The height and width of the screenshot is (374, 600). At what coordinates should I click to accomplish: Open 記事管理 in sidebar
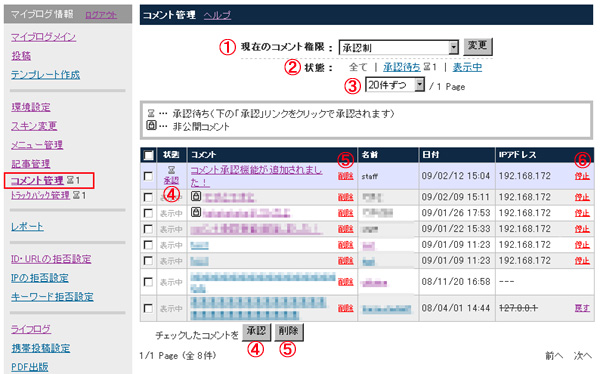pos(31,164)
